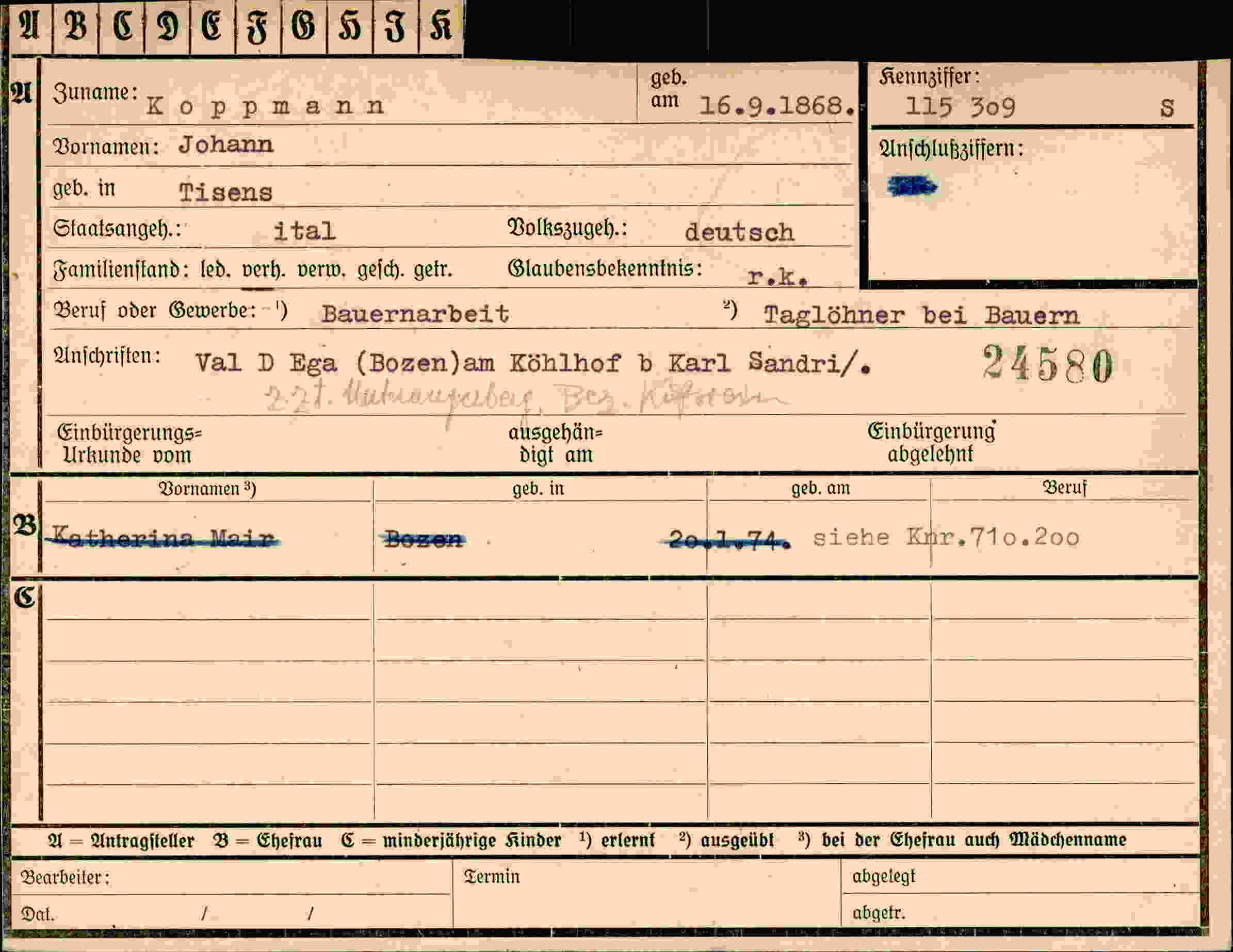Click the footnote '1) erlernt'
Viewport: 1233px width, 952px height.
tap(617, 840)
